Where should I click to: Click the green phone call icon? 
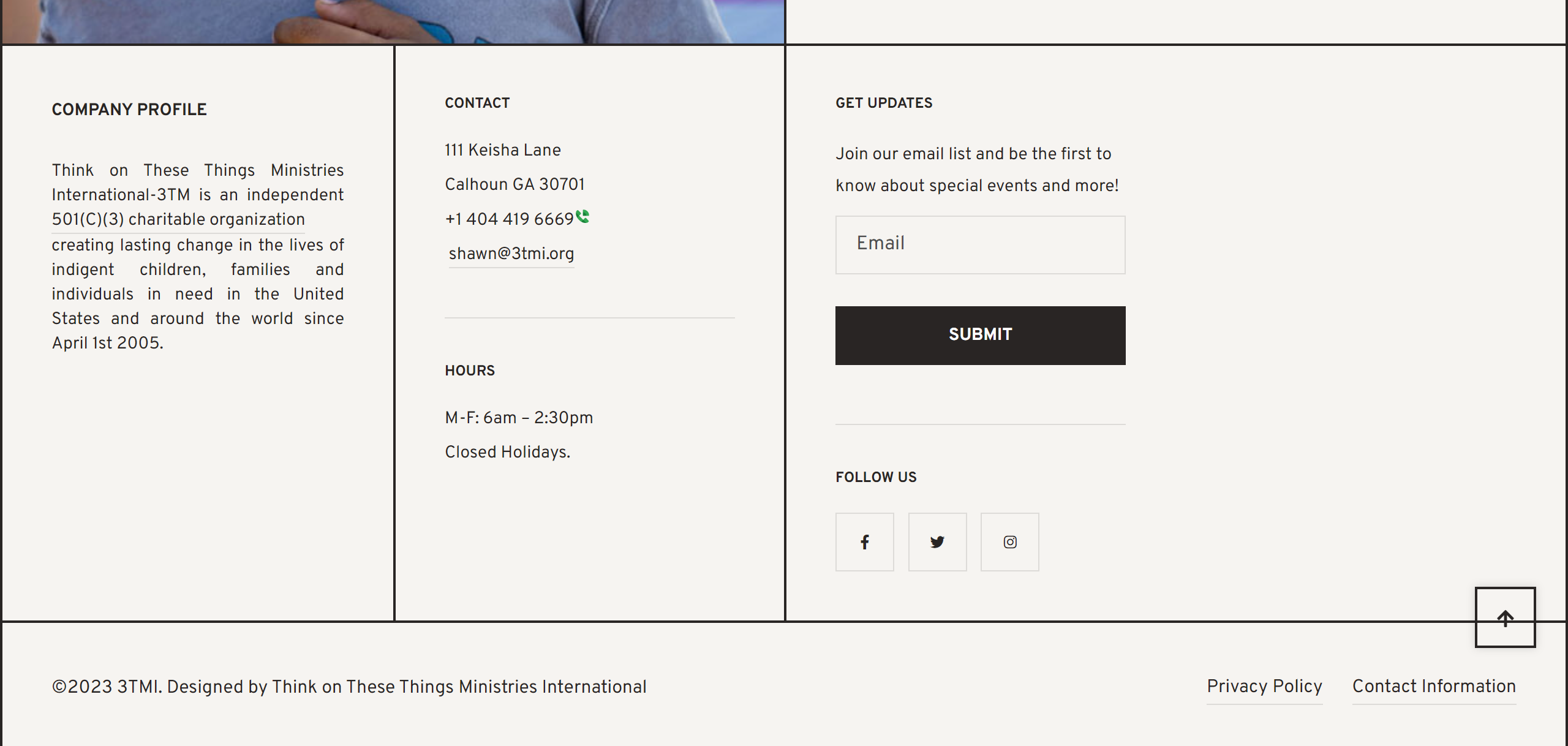[x=582, y=216]
